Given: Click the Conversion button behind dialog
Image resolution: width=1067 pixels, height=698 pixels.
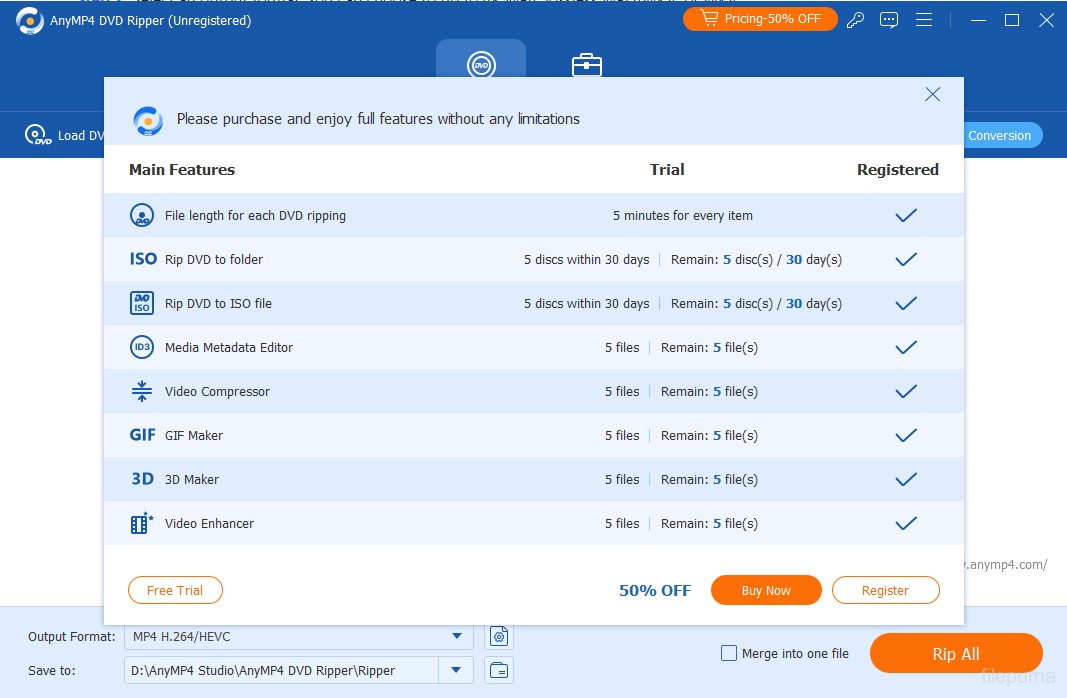Looking at the screenshot, I should tap(1002, 135).
